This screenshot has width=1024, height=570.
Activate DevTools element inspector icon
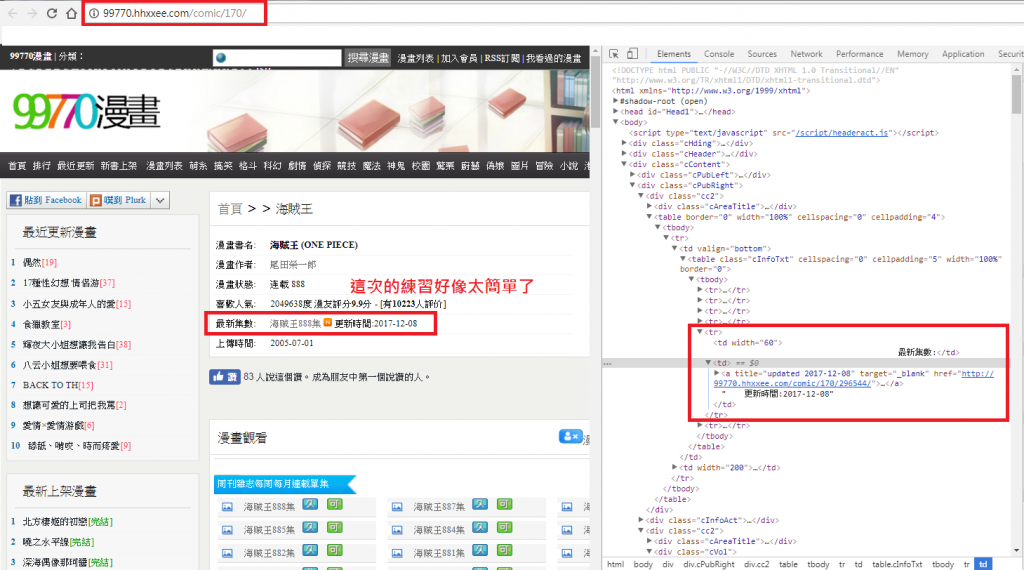(x=614, y=54)
